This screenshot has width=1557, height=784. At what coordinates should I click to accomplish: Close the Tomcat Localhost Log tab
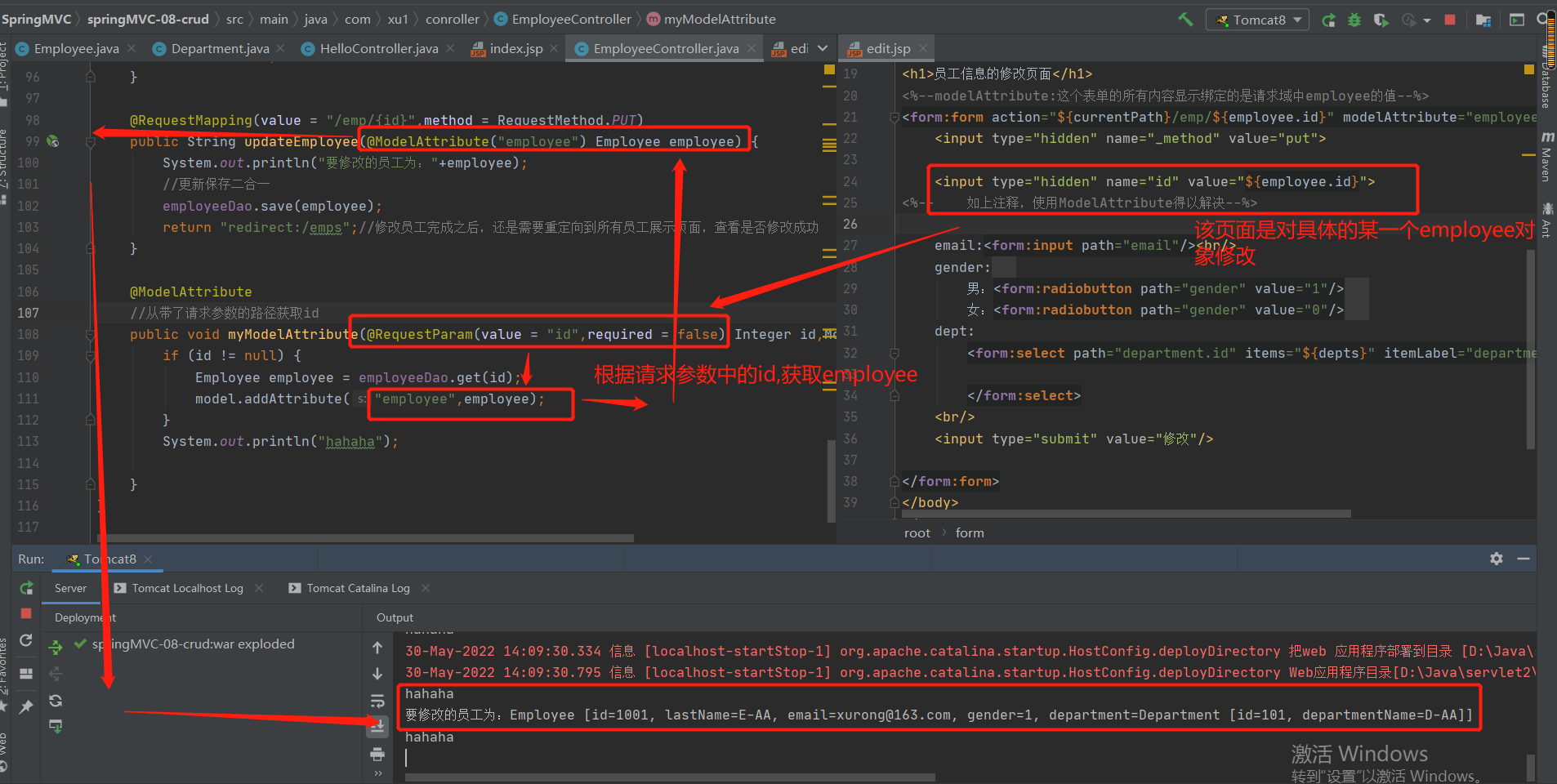259,588
